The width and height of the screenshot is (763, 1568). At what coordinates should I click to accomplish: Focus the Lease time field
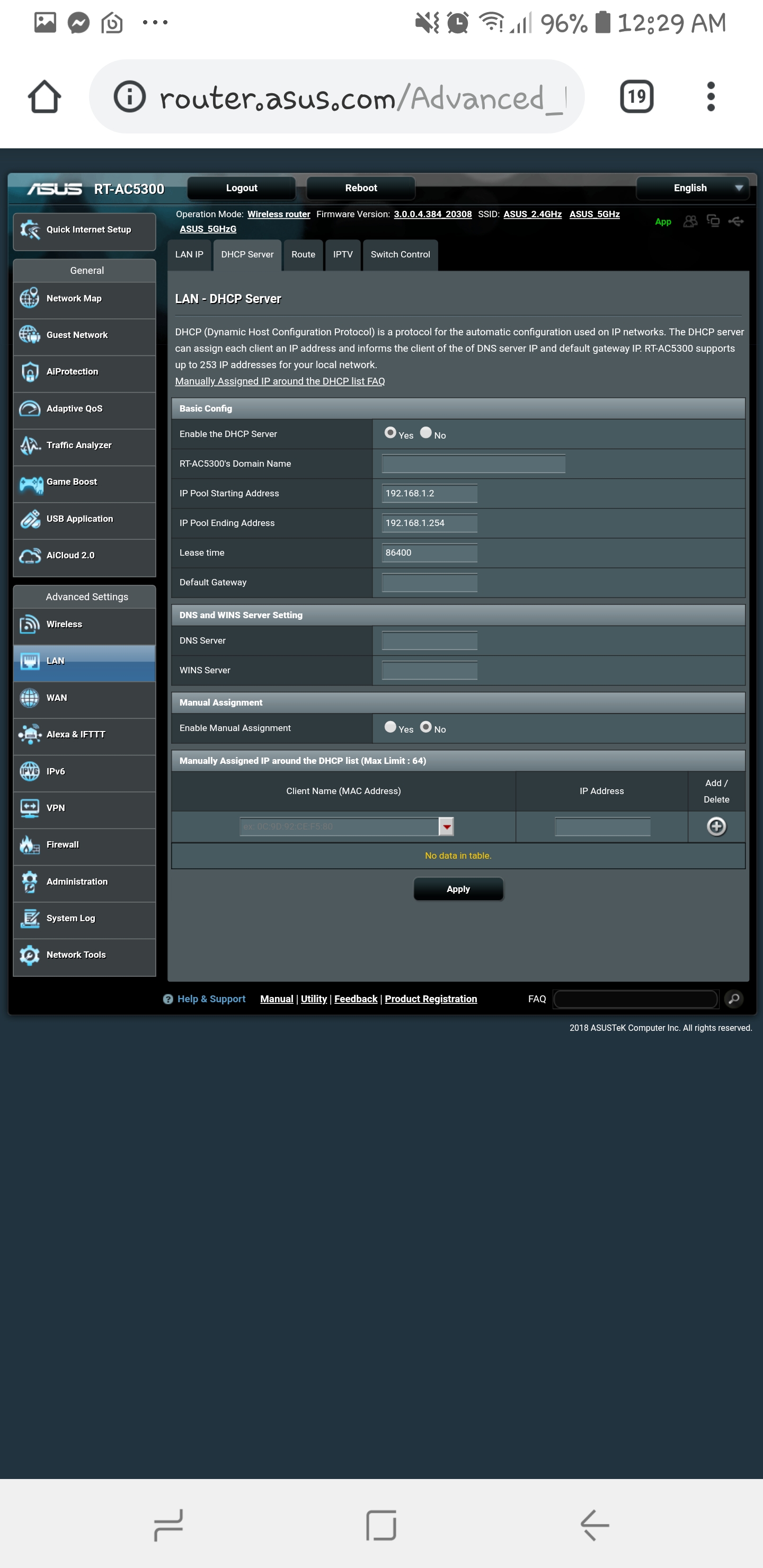[429, 553]
